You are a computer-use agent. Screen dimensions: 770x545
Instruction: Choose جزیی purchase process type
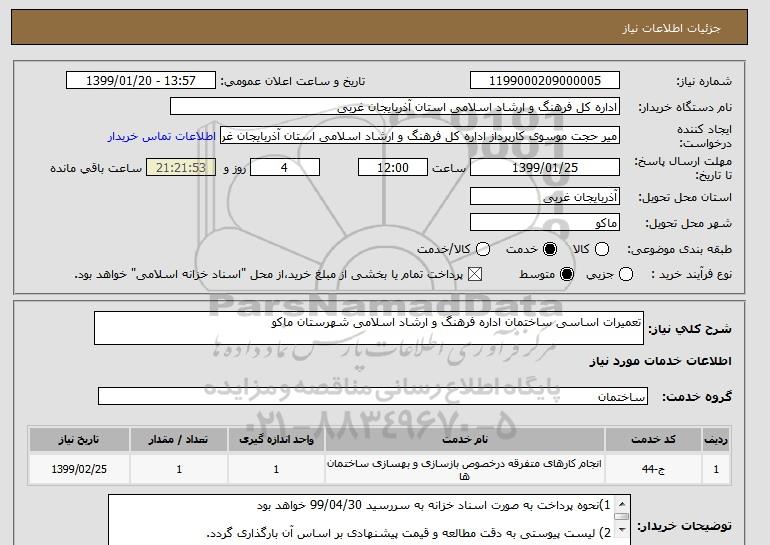[626, 274]
